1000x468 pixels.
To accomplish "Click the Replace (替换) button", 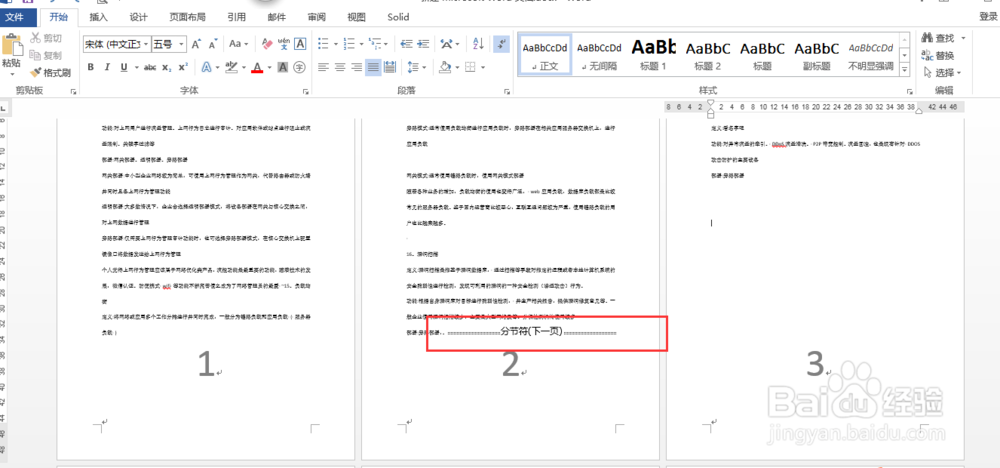I will [x=939, y=55].
